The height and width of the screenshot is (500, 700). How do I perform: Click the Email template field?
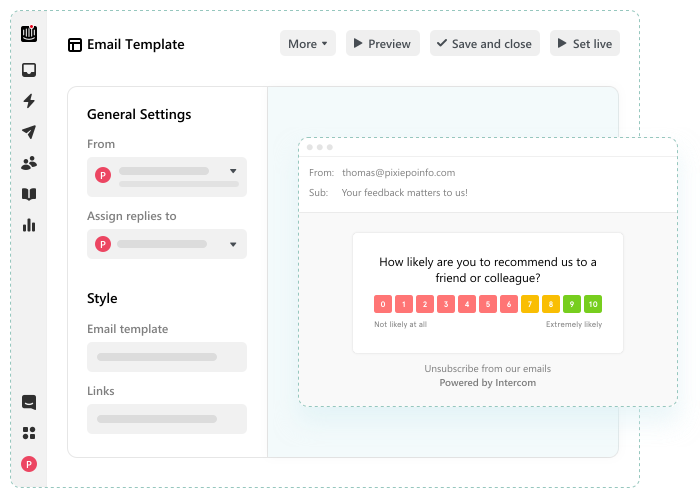pos(167,357)
